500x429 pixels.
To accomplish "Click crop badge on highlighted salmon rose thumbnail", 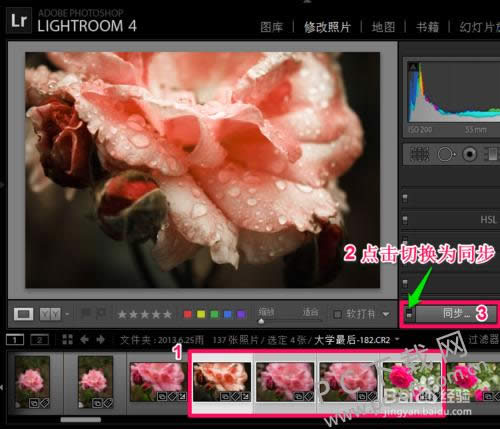I will click(246, 397).
